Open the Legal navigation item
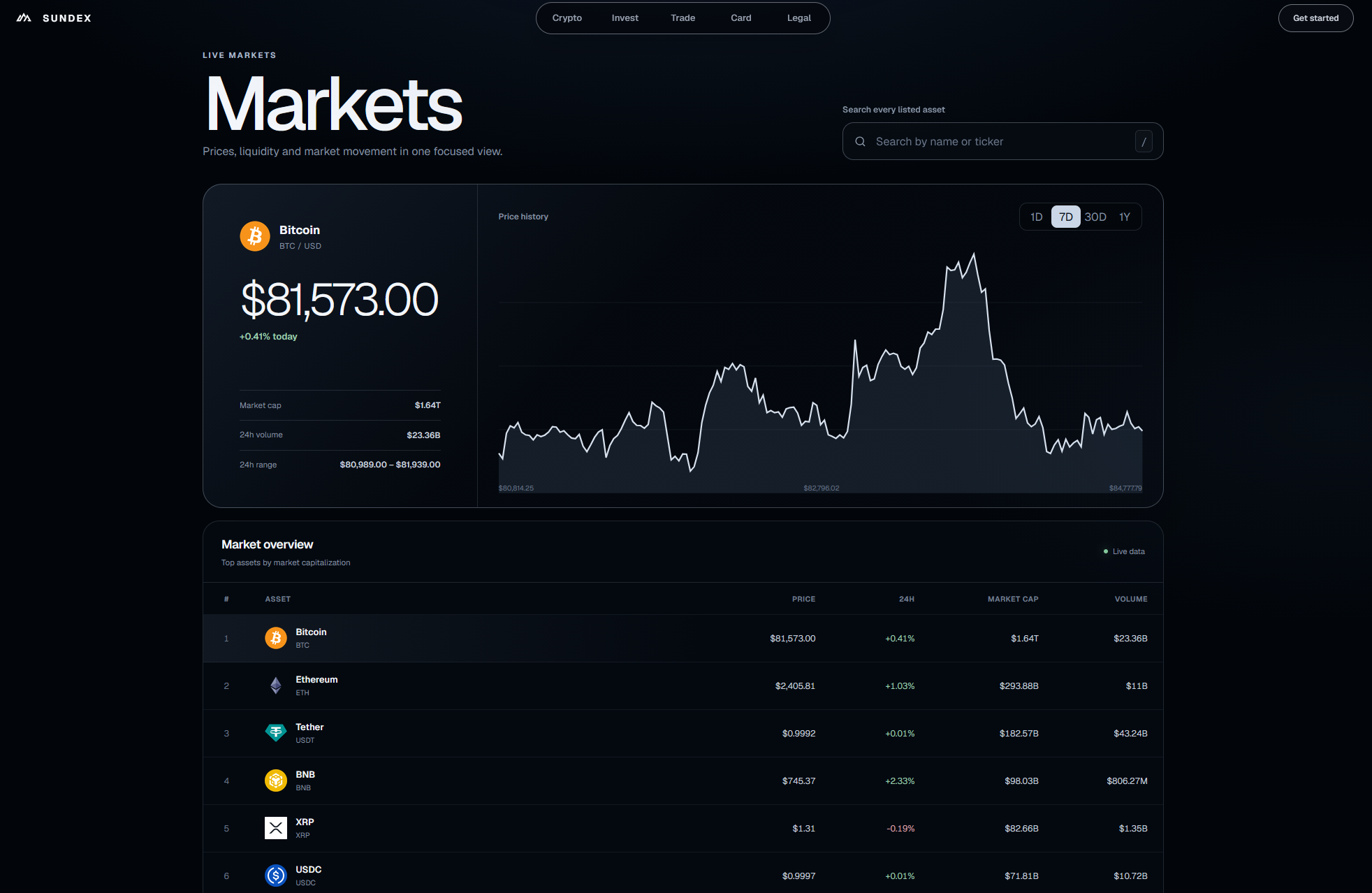This screenshot has width=1372, height=893. [798, 18]
